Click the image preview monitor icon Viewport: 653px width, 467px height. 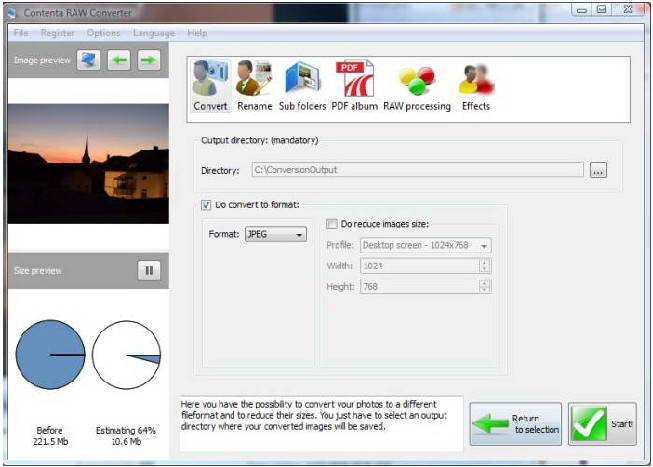(x=88, y=60)
